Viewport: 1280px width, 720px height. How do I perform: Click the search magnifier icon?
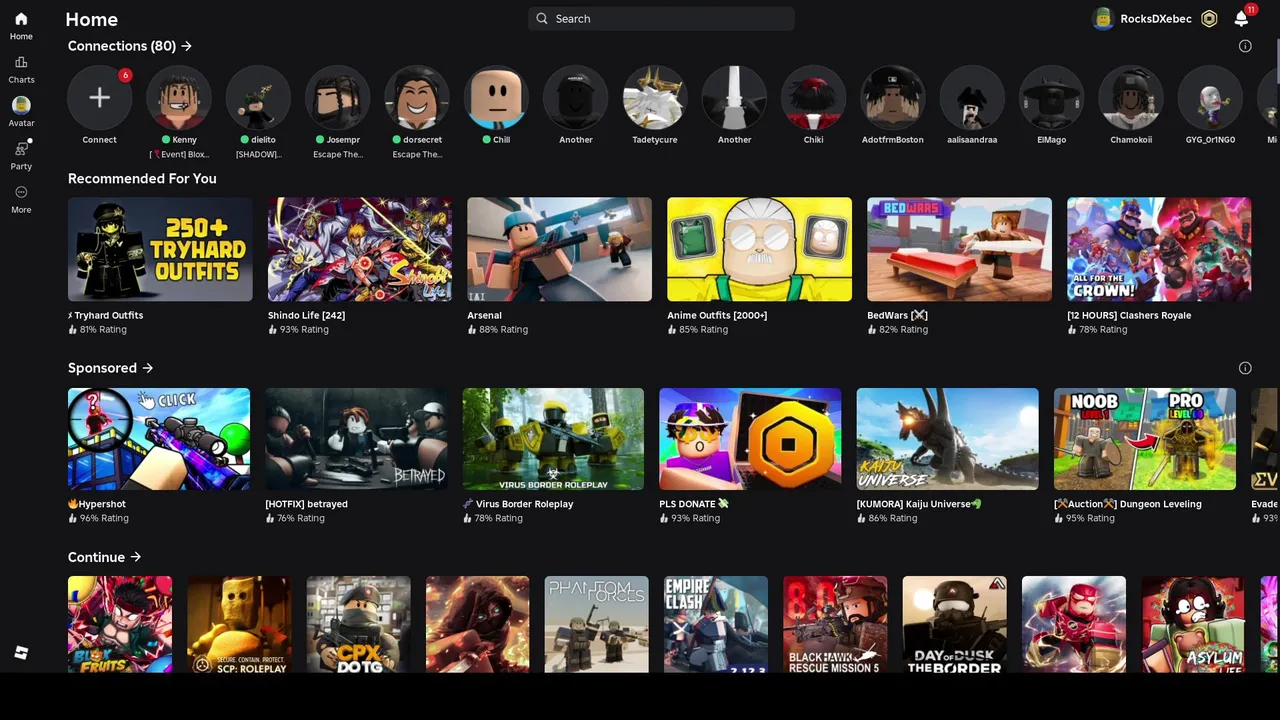542,18
